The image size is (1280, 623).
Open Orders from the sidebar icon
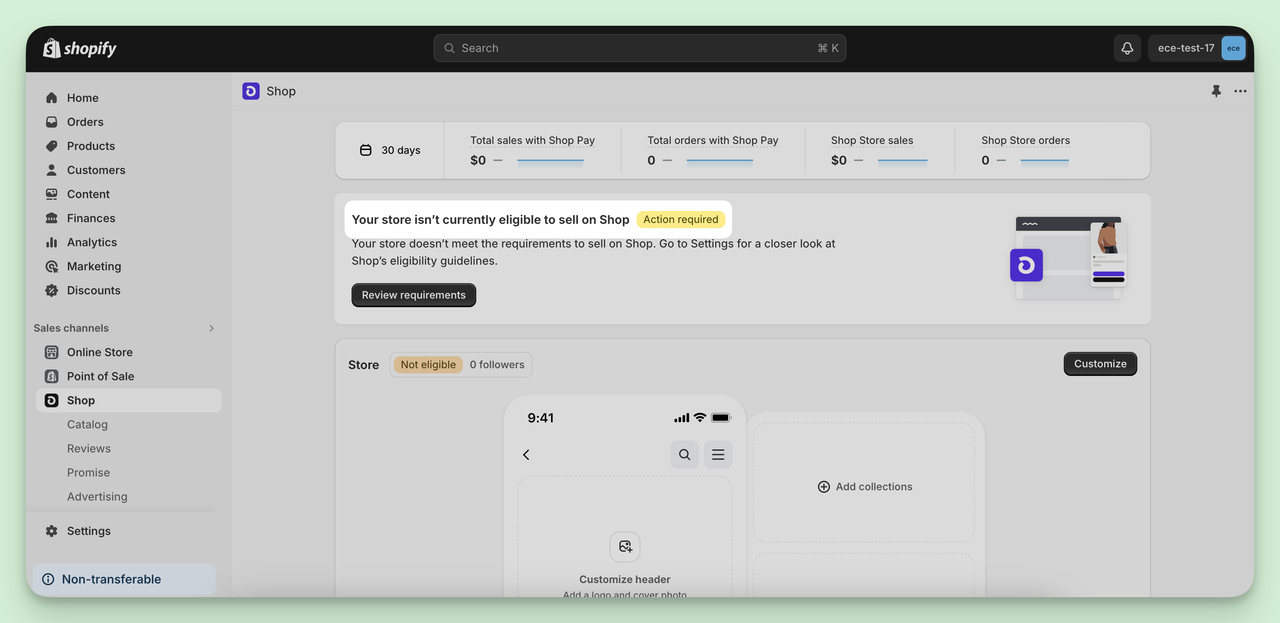click(51, 122)
